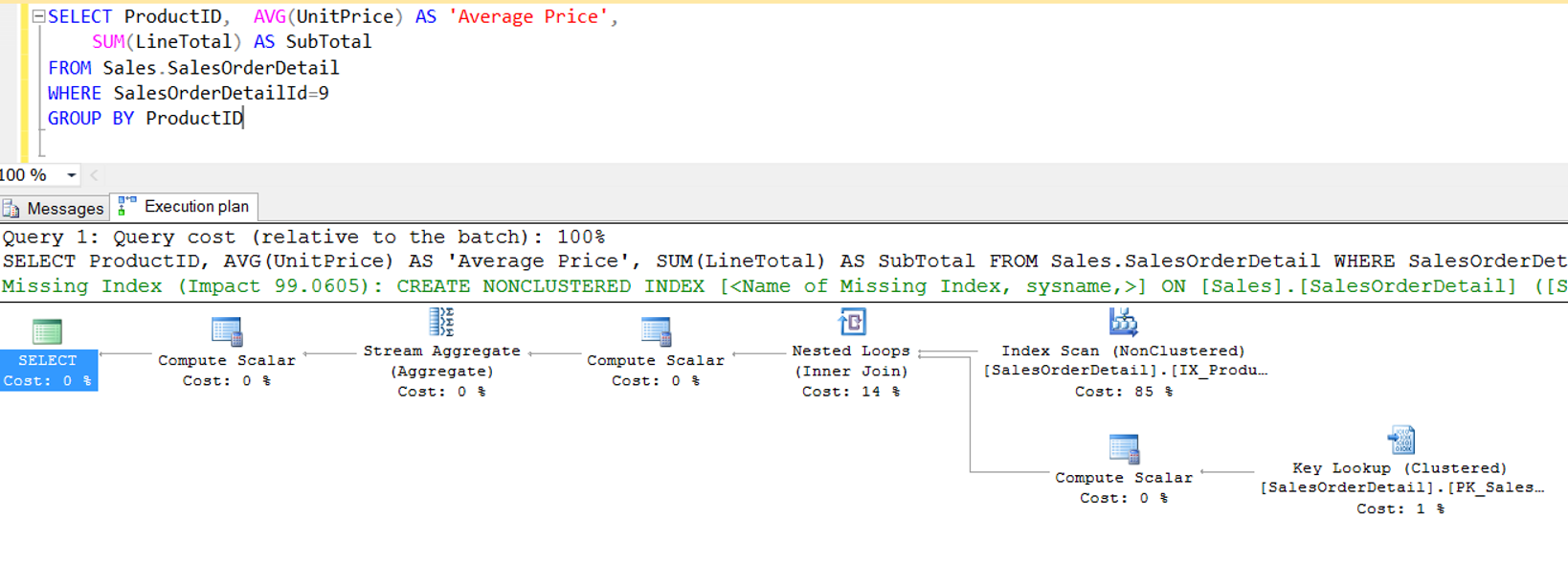The width and height of the screenshot is (1568, 566).
Task: Collapse the SELECT query code block
Action: coord(38,16)
